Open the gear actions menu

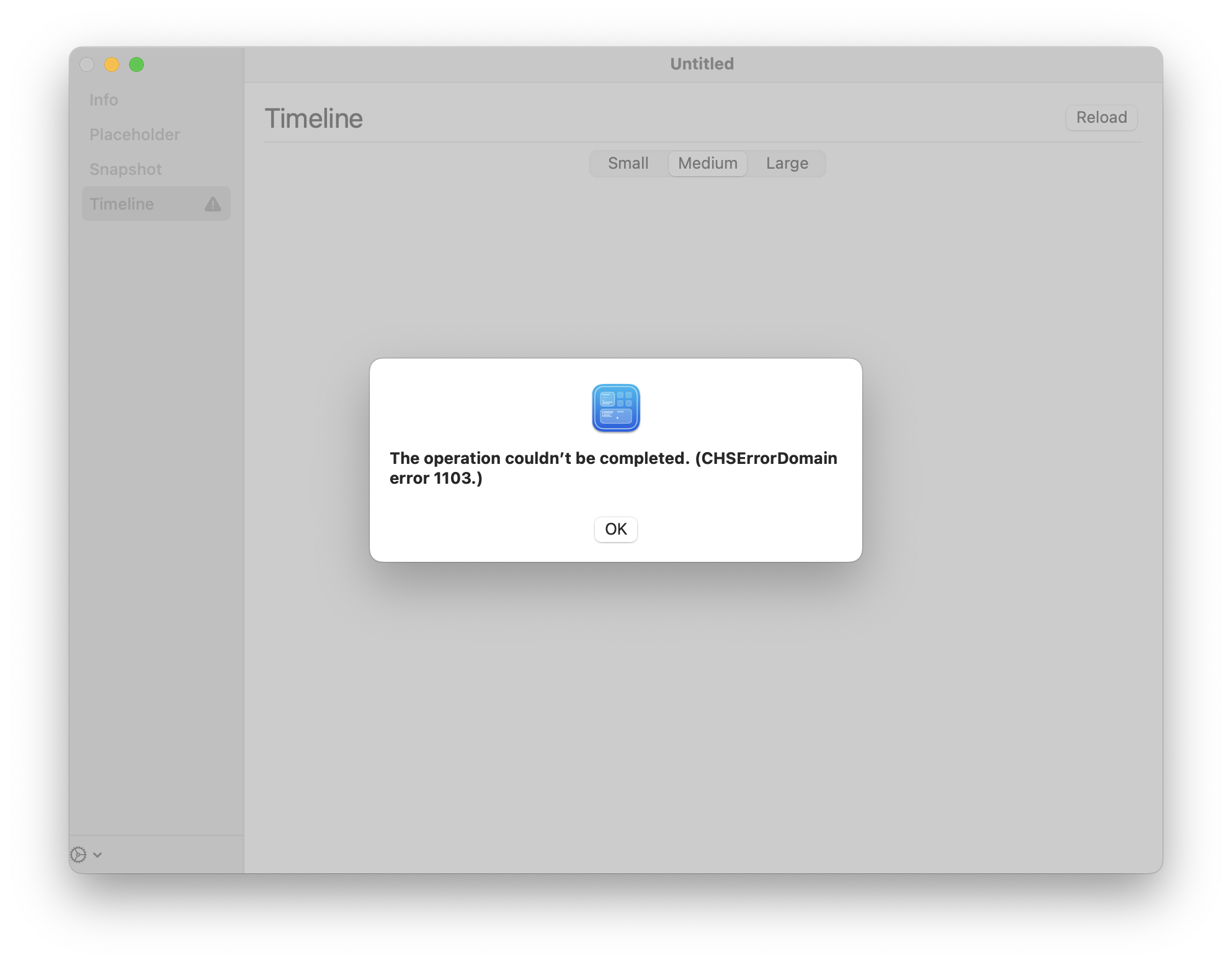[86, 855]
